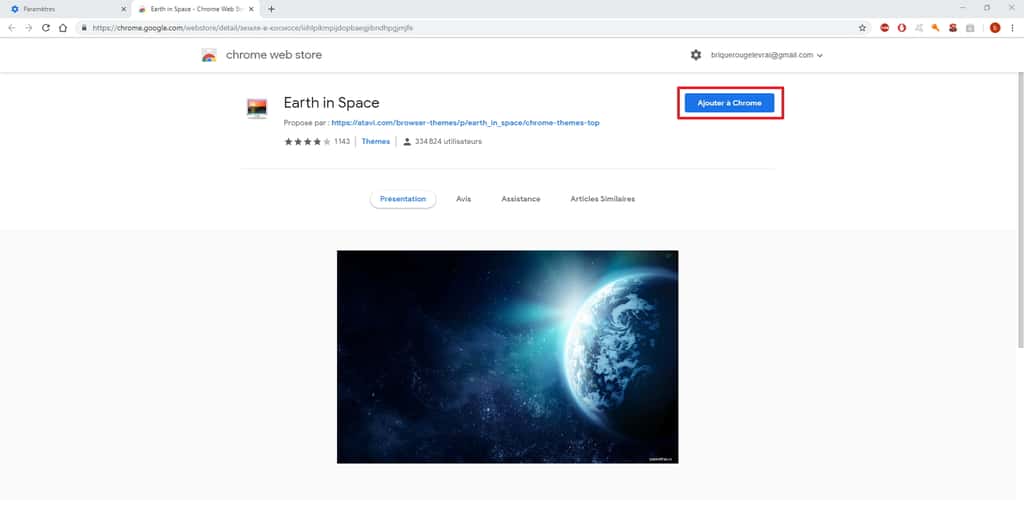
Task: Bookmark this page with the star
Action: (x=862, y=28)
